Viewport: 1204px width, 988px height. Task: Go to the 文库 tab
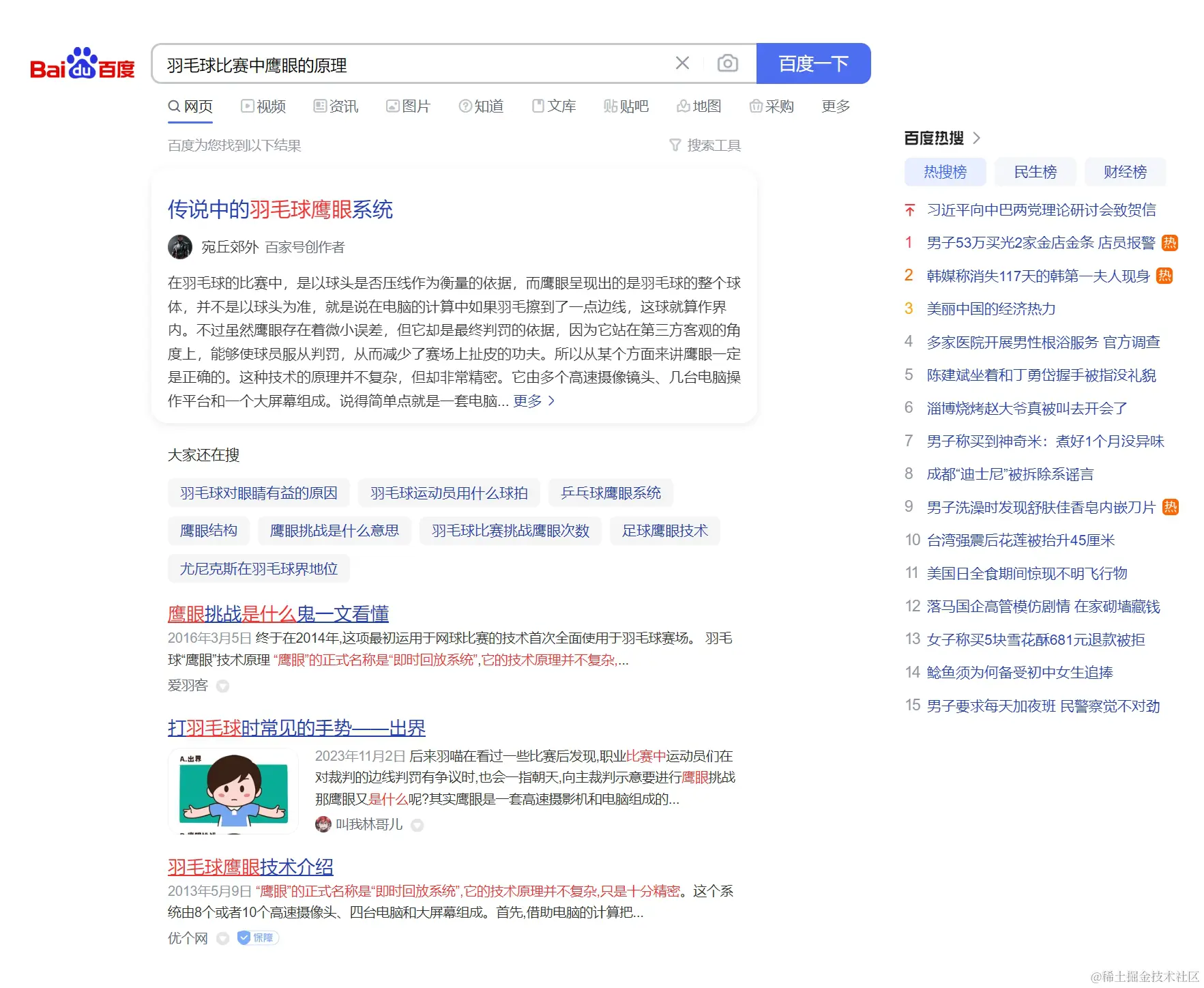pos(554,106)
